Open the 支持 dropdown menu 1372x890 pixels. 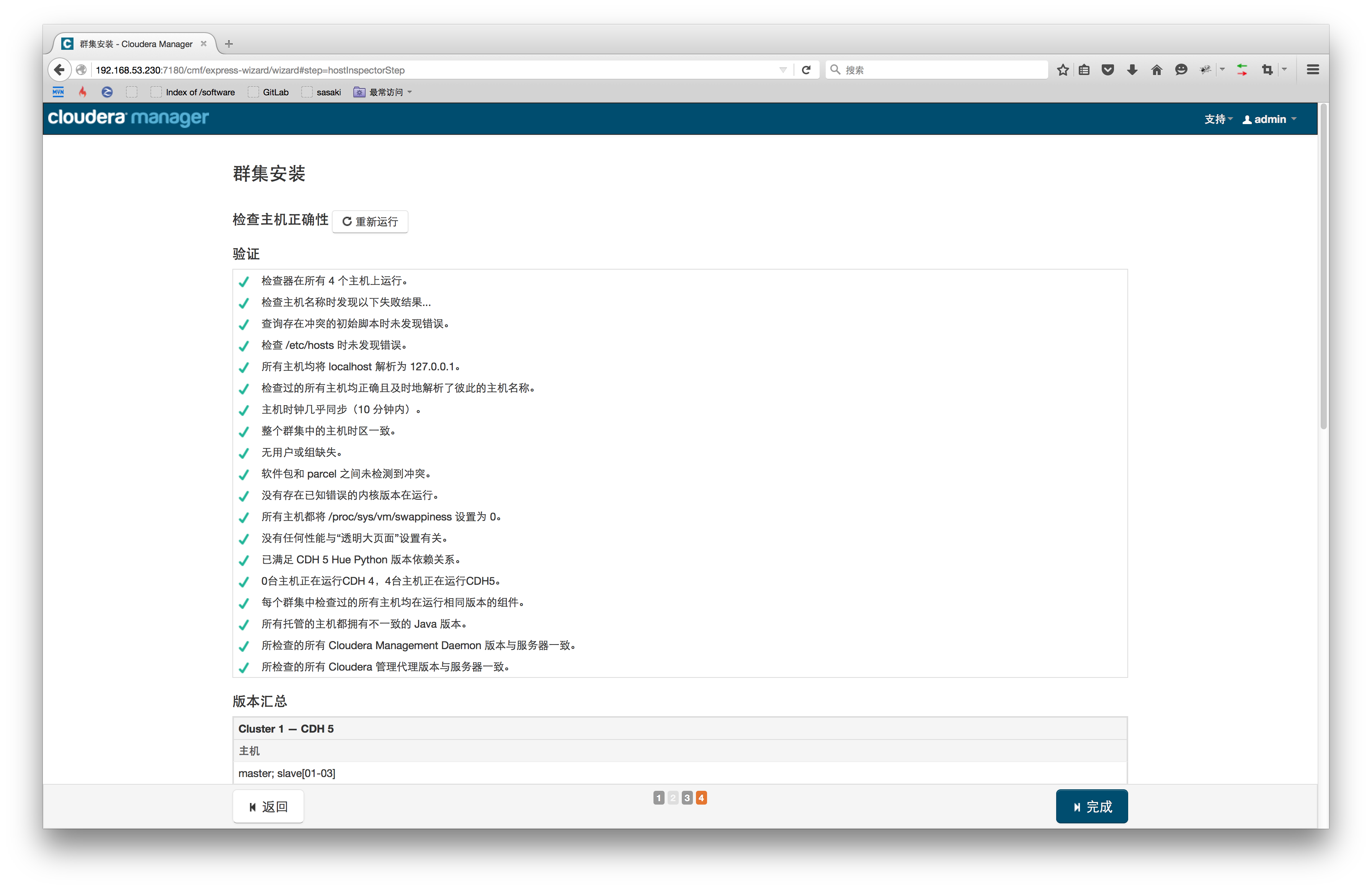pos(1217,119)
